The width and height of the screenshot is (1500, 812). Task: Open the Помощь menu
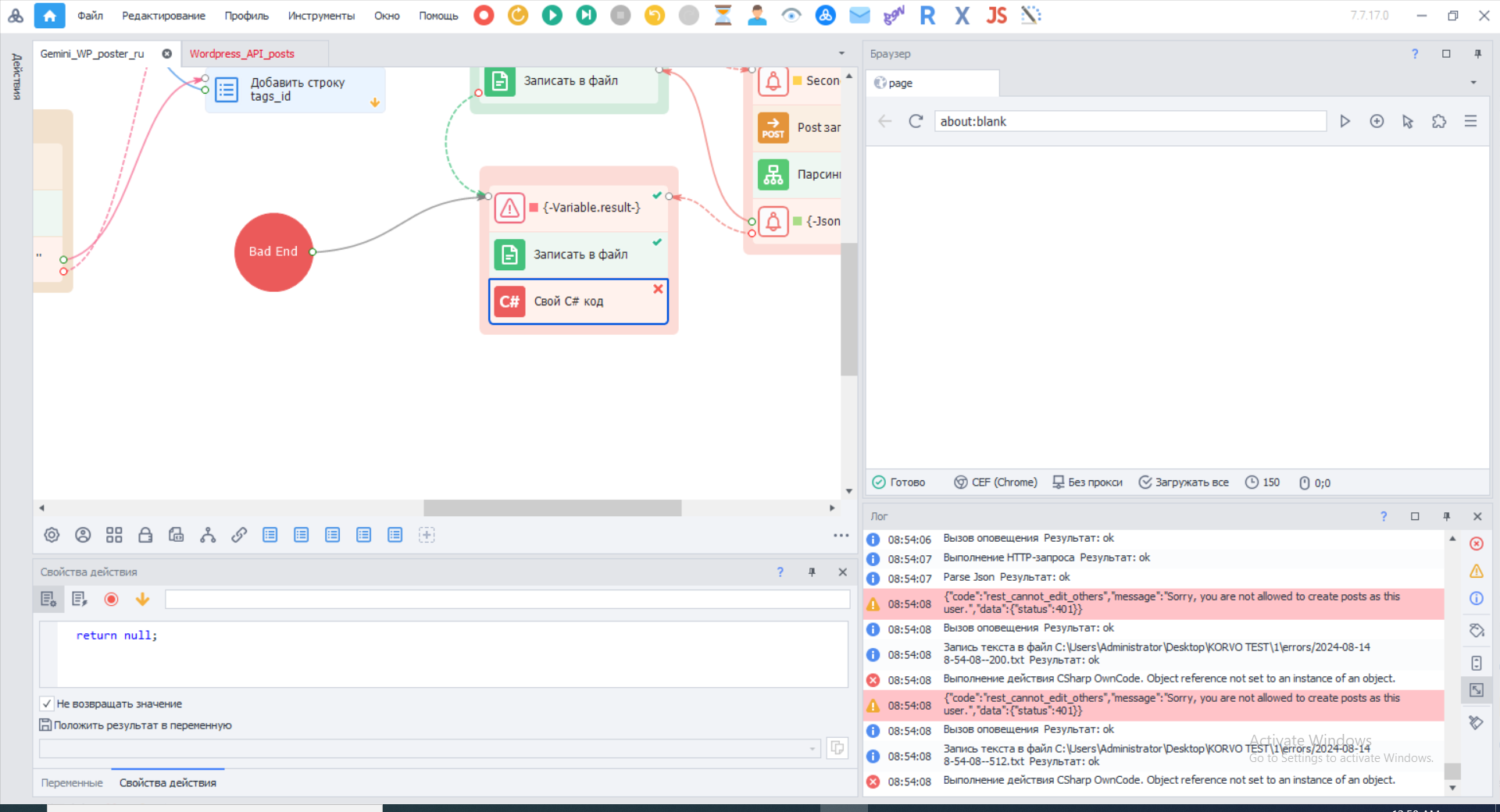click(x=438, y=16)
